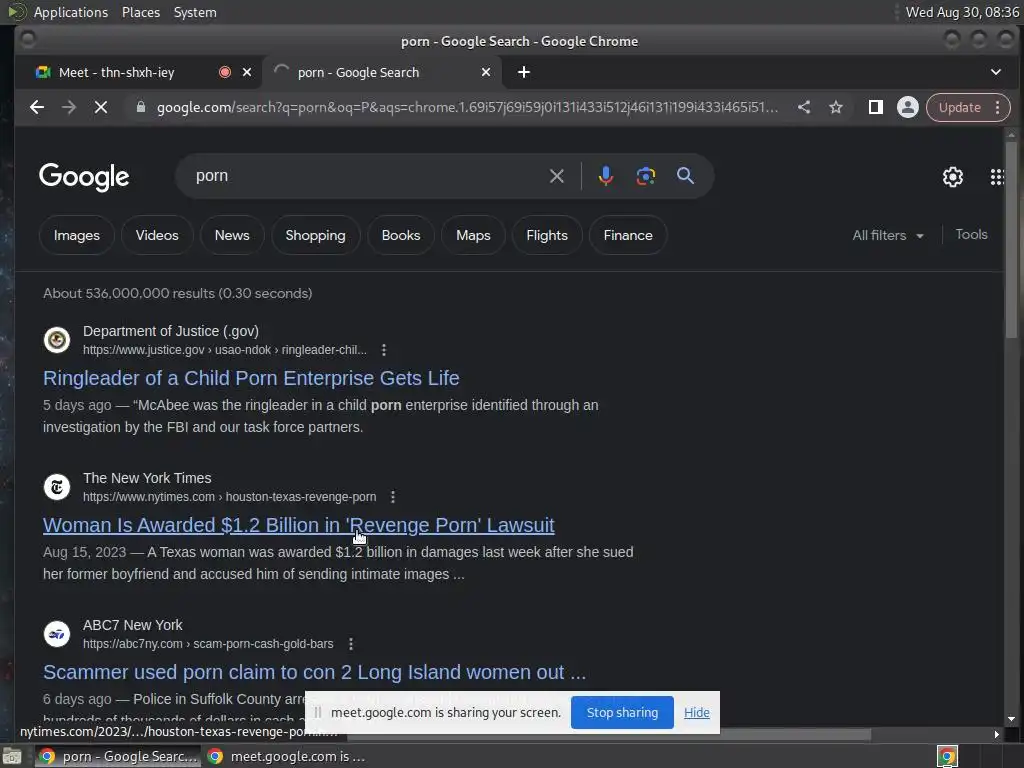Go back to the previous page

[37, 107]
